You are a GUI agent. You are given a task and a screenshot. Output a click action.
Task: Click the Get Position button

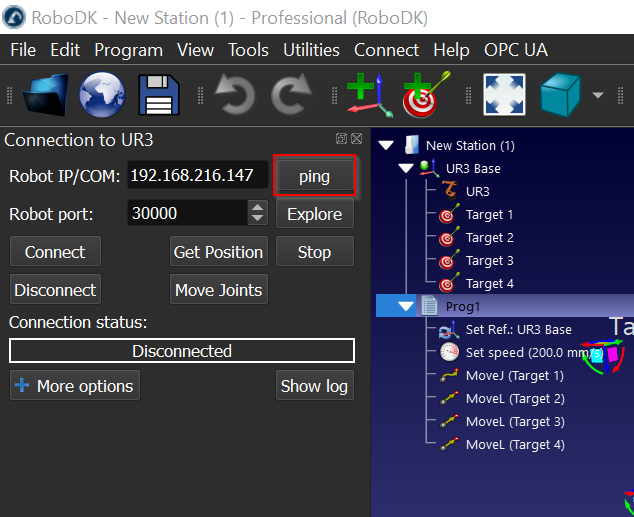(219, 251)
